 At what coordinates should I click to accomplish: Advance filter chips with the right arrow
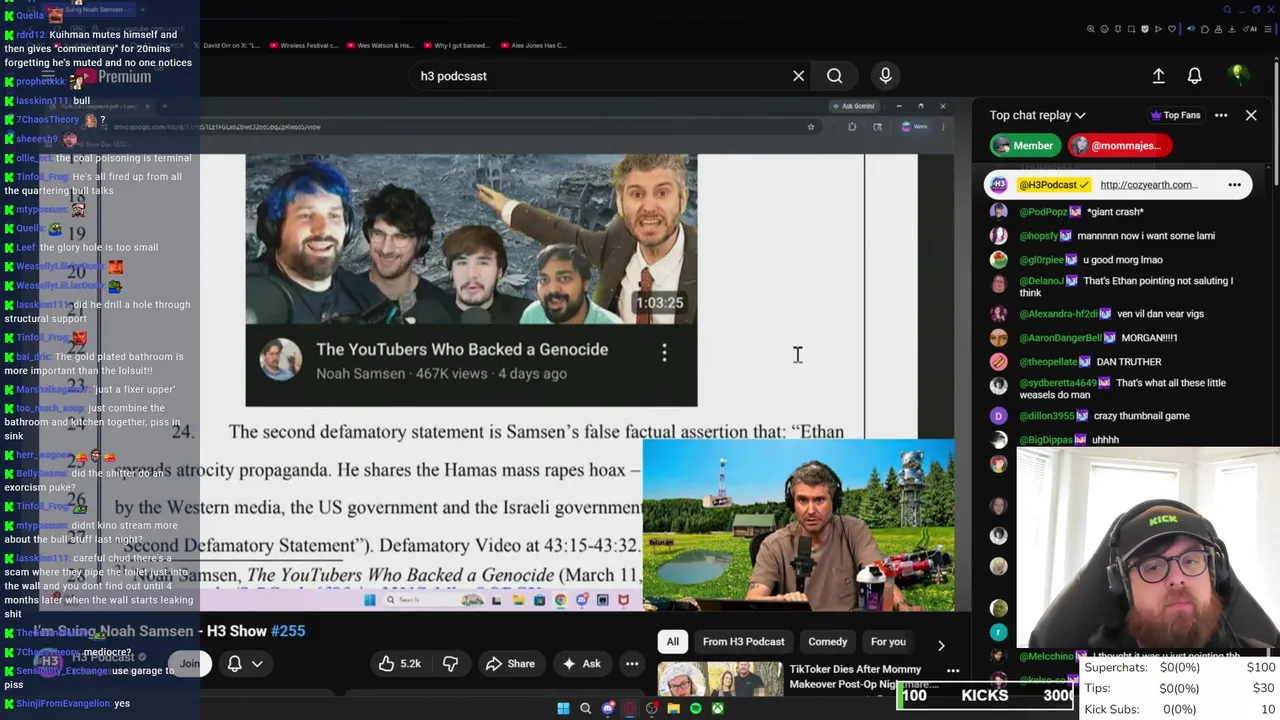tap(941, 646)
